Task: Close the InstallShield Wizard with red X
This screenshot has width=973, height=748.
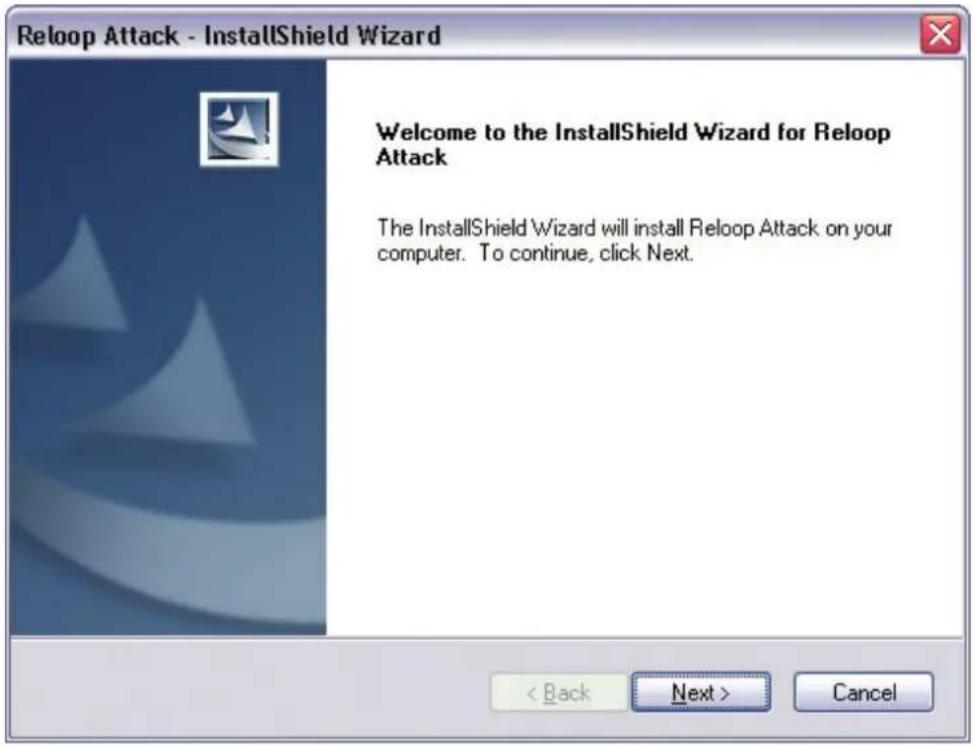Action: tap(940, 34)
